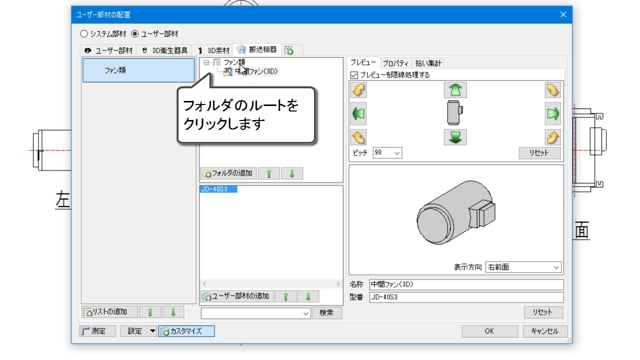Rotate preview lower-left with the orange arrow
Image resolution: width=640 pixels, height=360 pixels.
358,138
